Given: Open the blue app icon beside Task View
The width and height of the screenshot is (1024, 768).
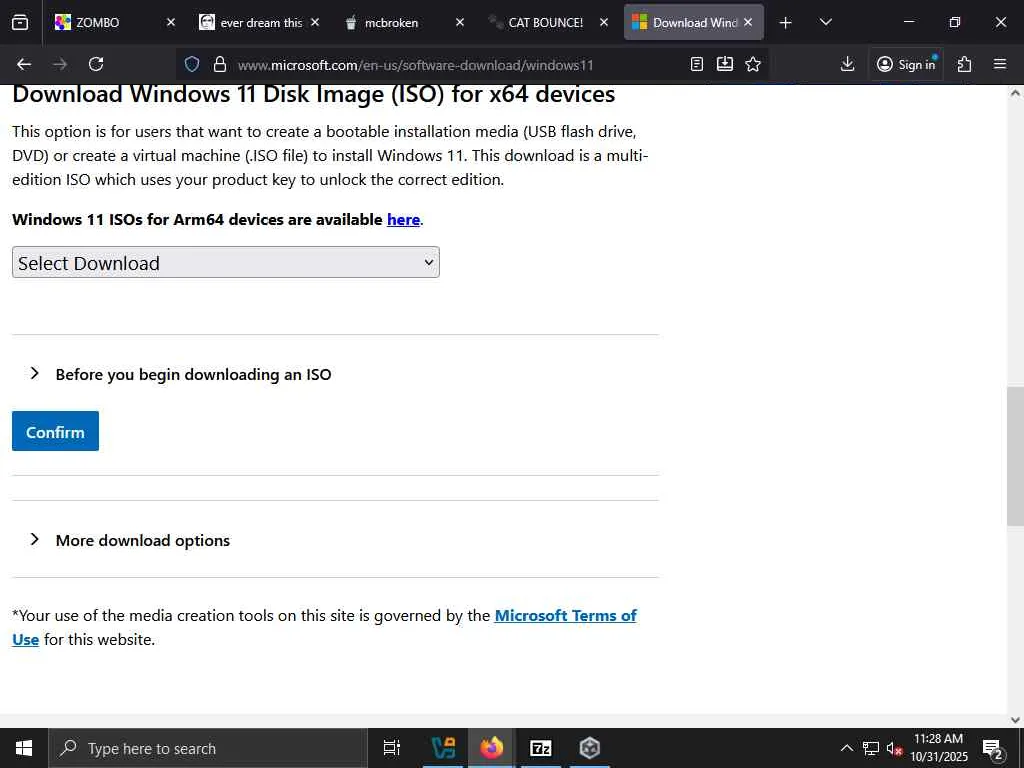Looking at the screenshot, I should point(443,748).
